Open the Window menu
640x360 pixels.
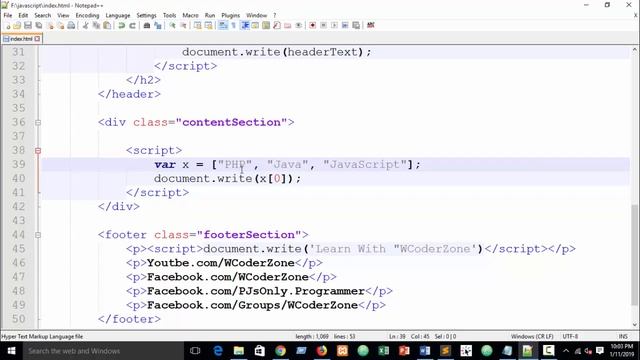pos(256,15)
